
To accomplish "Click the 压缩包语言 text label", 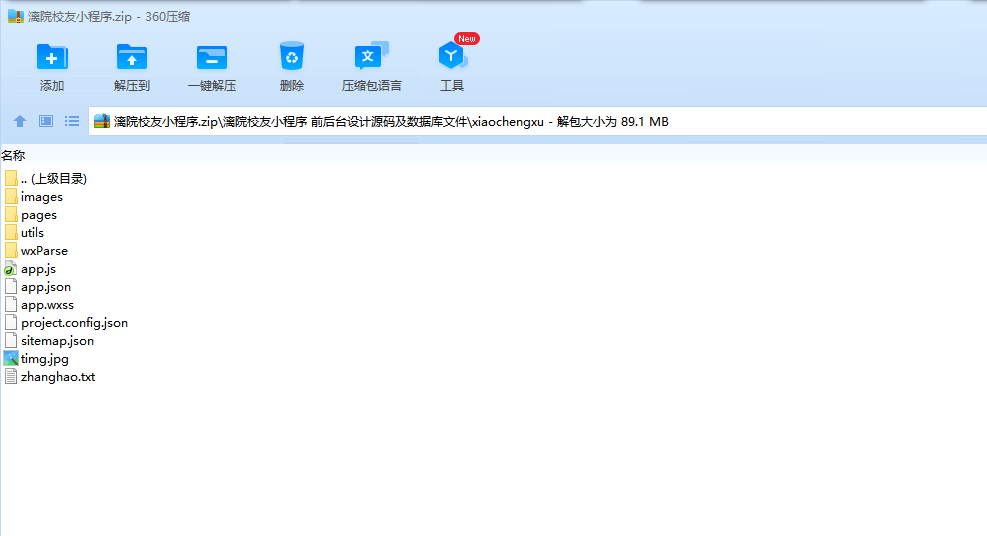I will click(x=371, y=86).
